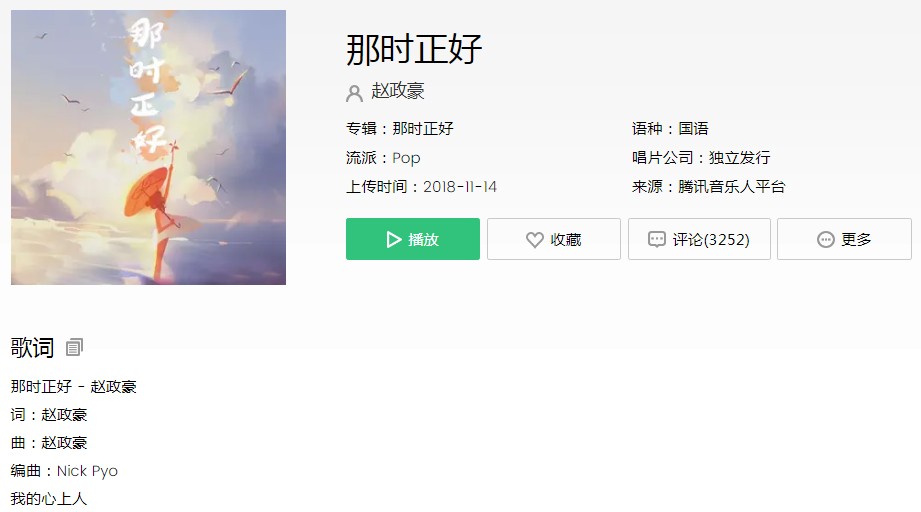Click lyric line 我的心上人
The height and width of the screenshot is (512, 921).
pos(49,499)
